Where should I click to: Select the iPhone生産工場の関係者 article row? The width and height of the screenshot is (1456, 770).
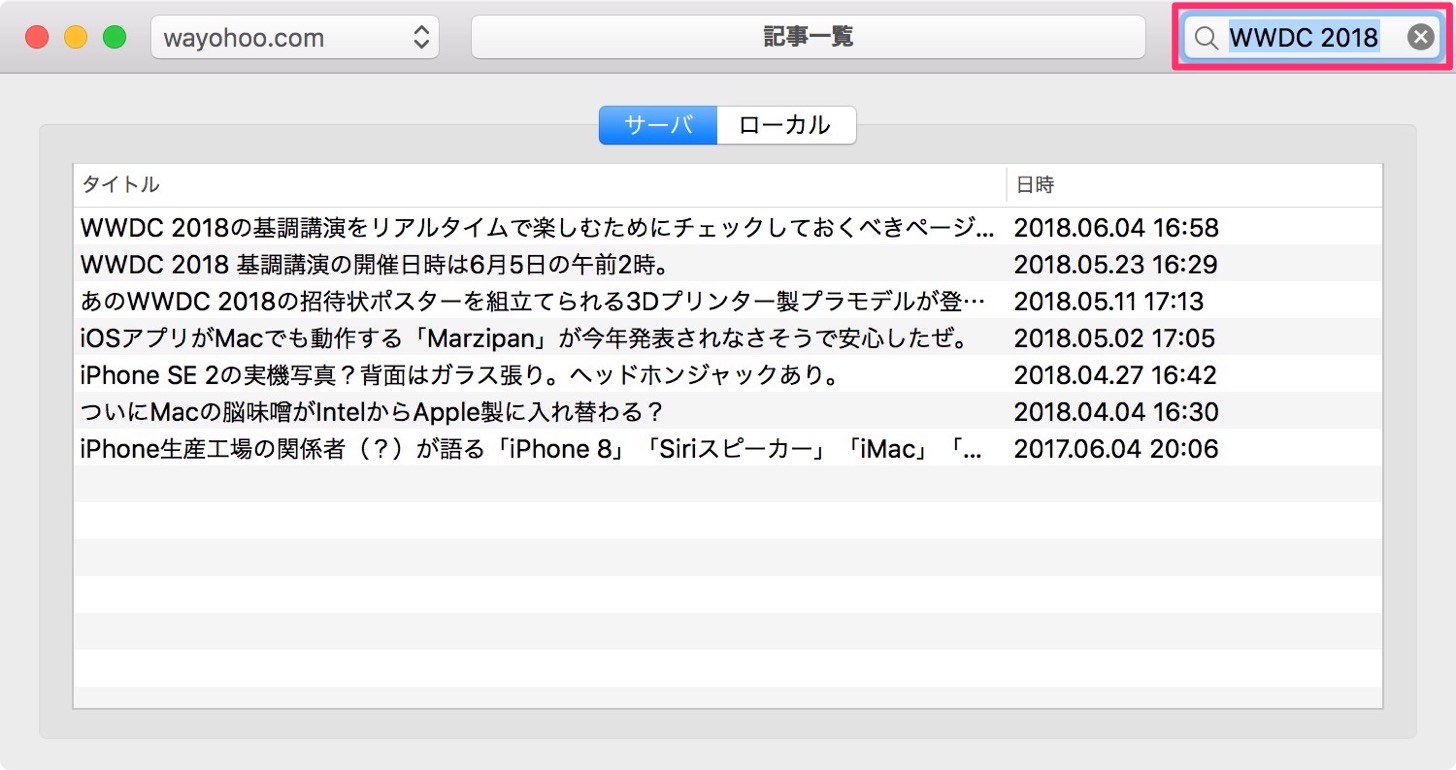(x=728, y=449)
